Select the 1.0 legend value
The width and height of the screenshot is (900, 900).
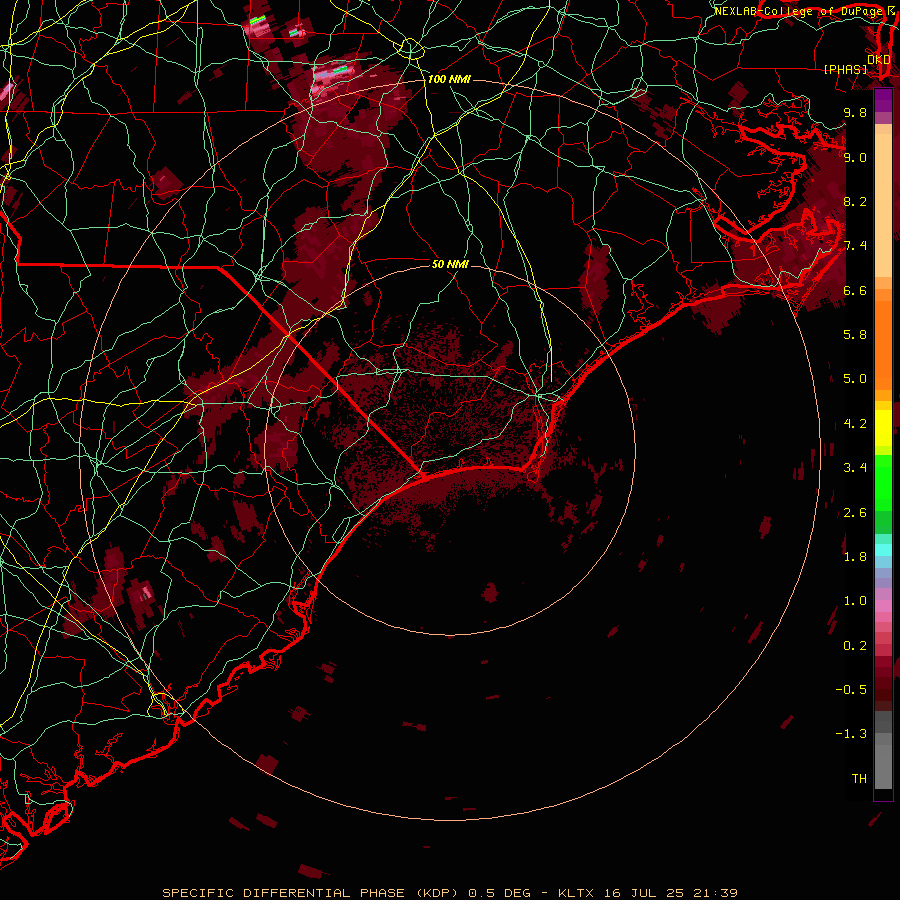click(x=855, y=601)
